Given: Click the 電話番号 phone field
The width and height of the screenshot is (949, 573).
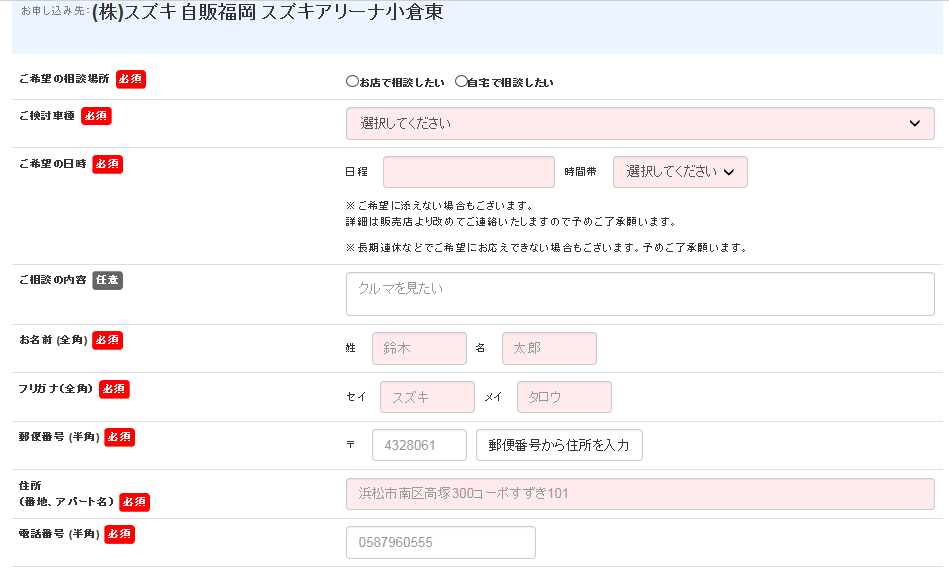Looking at the screenshot, I should [441, 542].
